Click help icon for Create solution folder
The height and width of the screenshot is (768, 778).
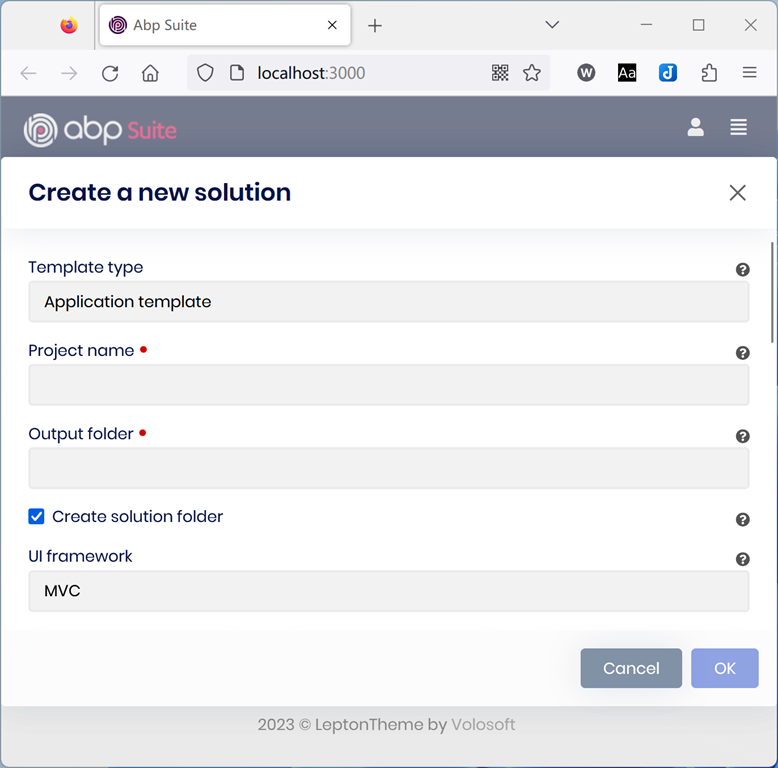pos(743,519)
